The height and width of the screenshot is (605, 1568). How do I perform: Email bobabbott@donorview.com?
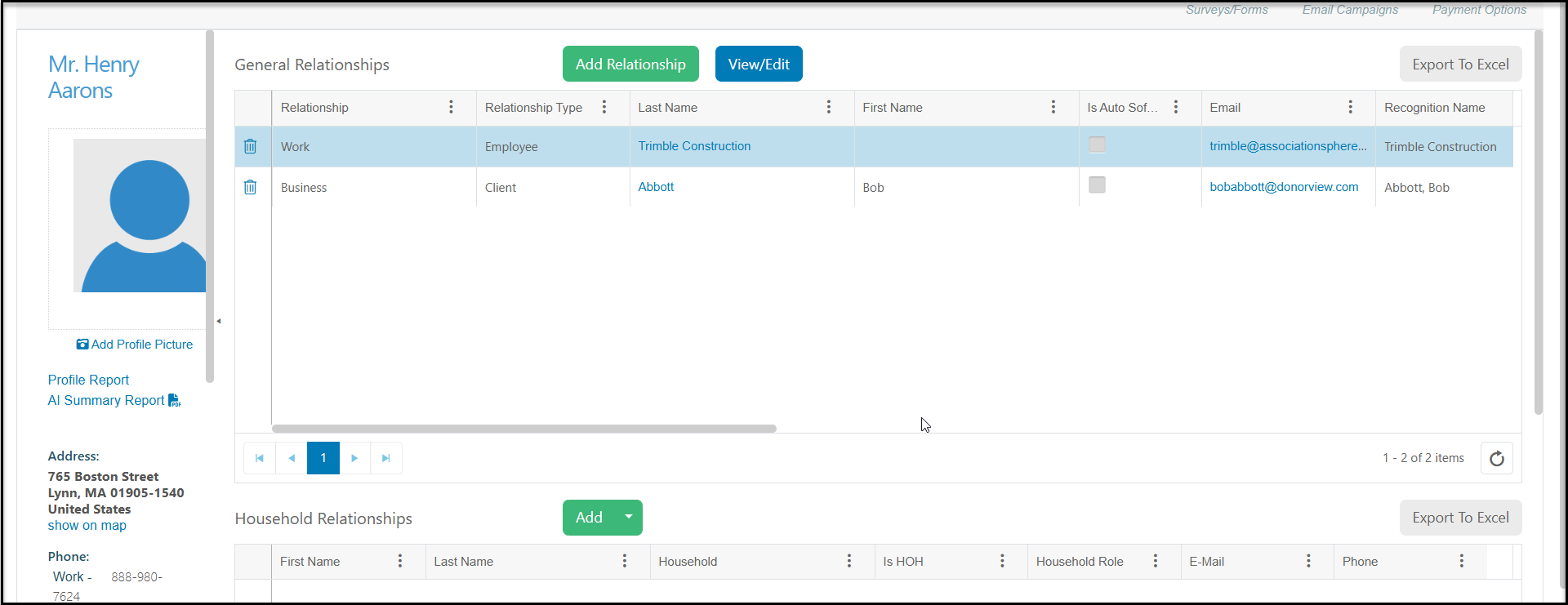tap(1284, 187)
